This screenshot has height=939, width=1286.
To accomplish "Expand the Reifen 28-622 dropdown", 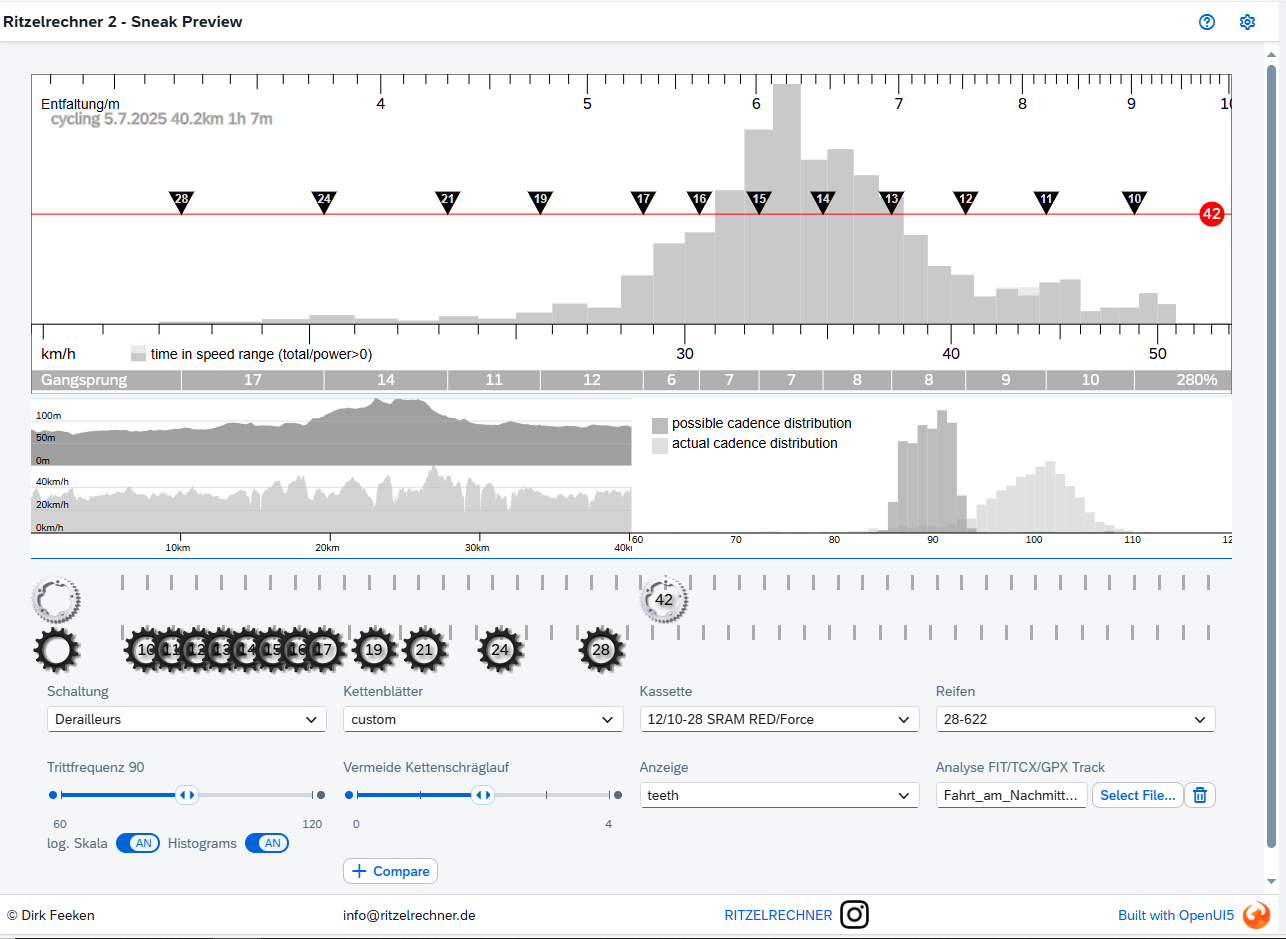I will [x=1075, y=719].
